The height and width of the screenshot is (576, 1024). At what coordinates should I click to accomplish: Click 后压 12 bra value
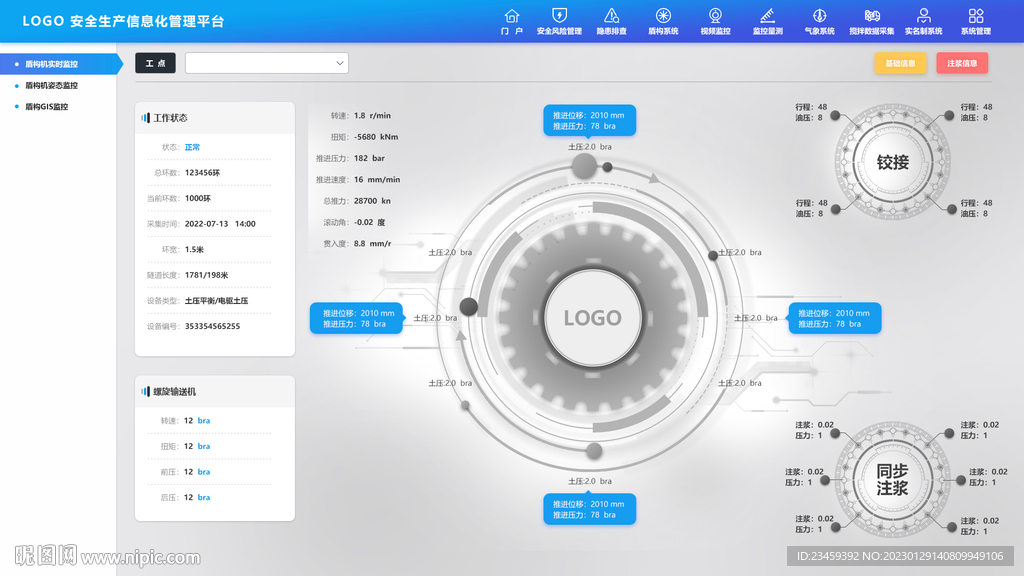[x=197, y=498]
